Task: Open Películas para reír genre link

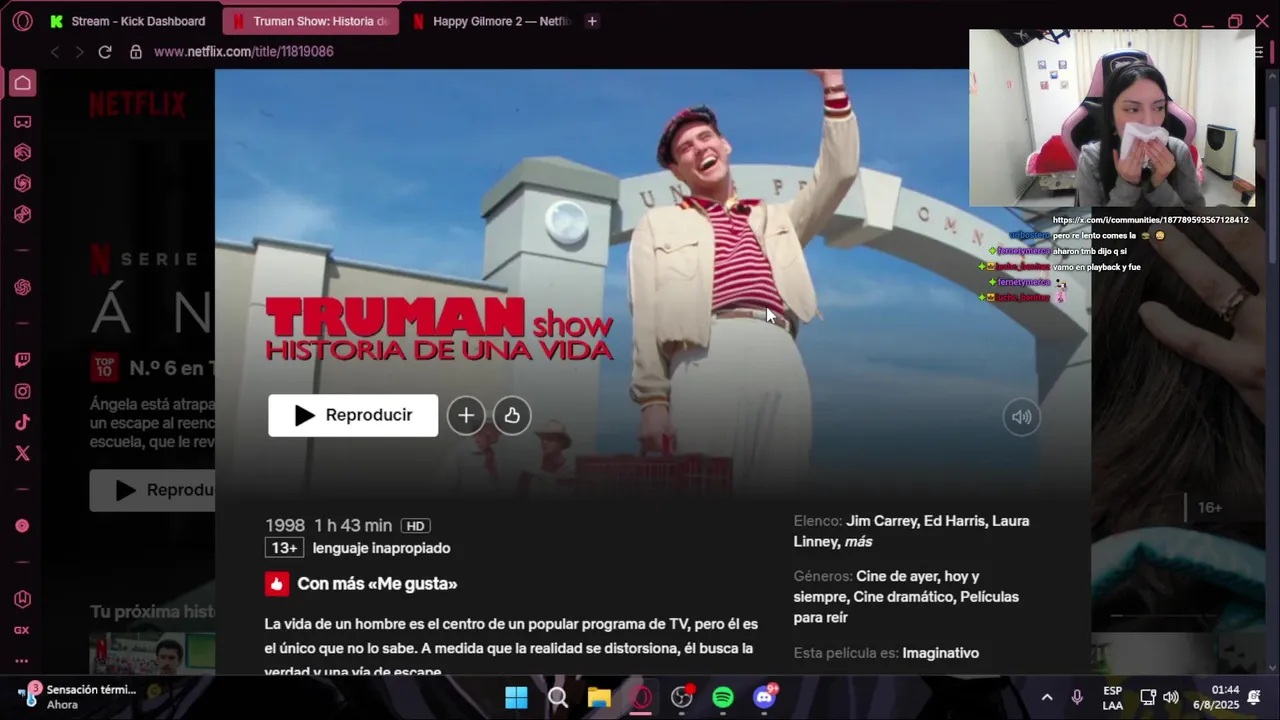Action: click(x=906, y=607)
